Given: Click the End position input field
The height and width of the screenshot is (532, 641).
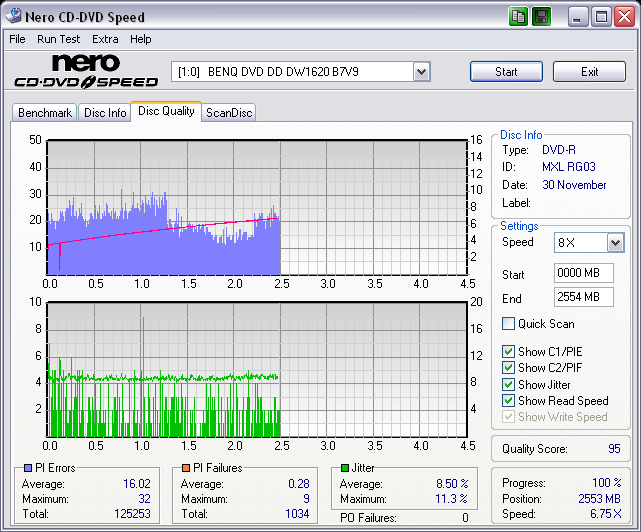Looking at the screenshot, I should (x=583, y=297).
